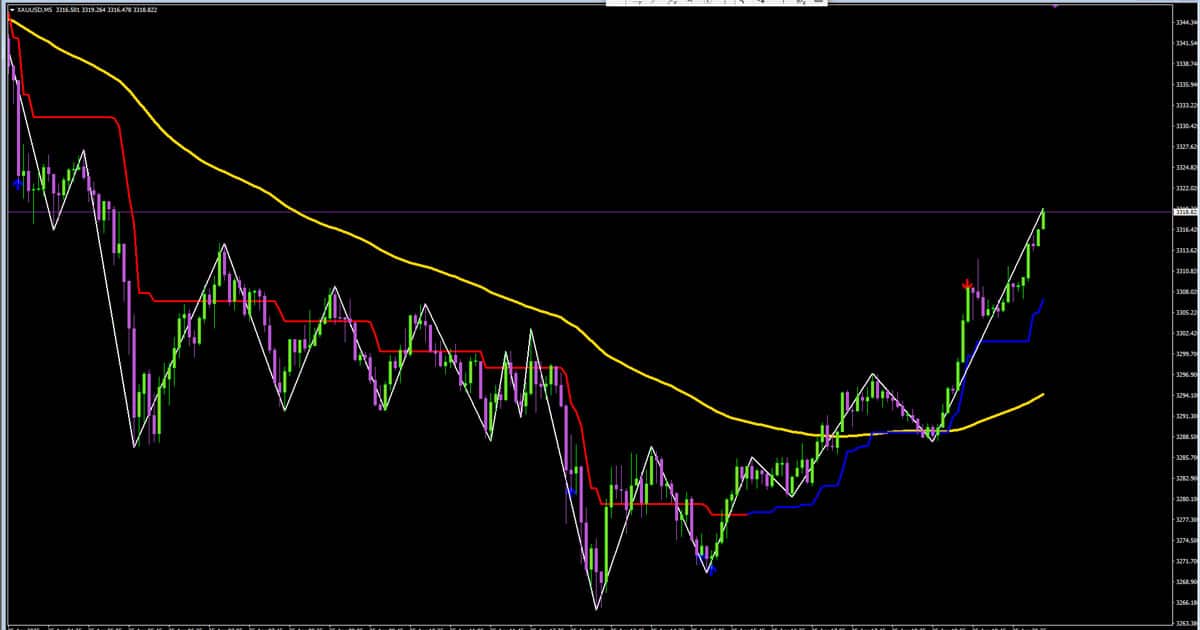1200x630 pixels.
Task: Click the purple chart shift marker at top right
Action: click(1057, 5)
